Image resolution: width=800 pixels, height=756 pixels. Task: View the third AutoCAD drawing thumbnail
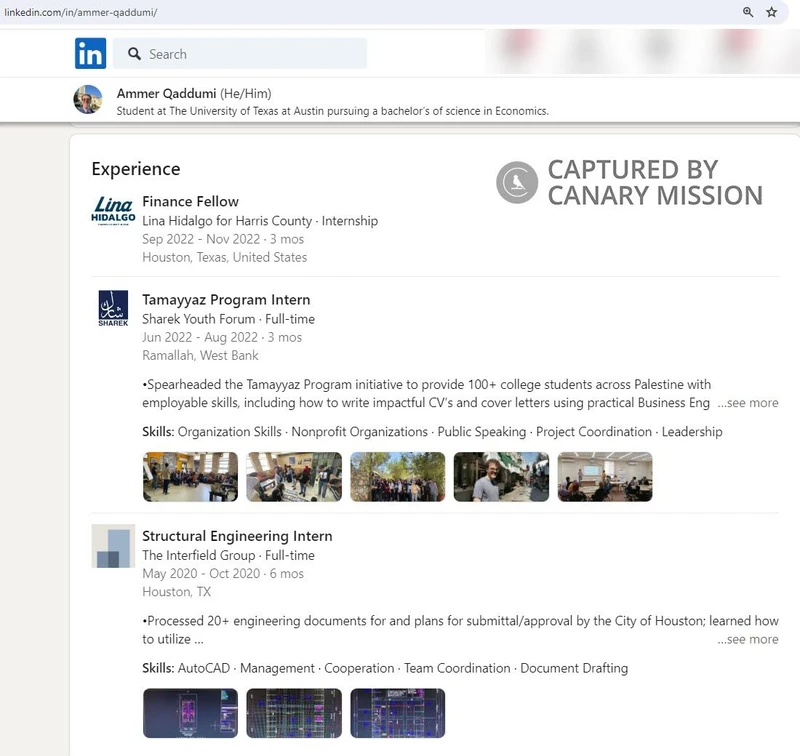(x=397, y=714)
